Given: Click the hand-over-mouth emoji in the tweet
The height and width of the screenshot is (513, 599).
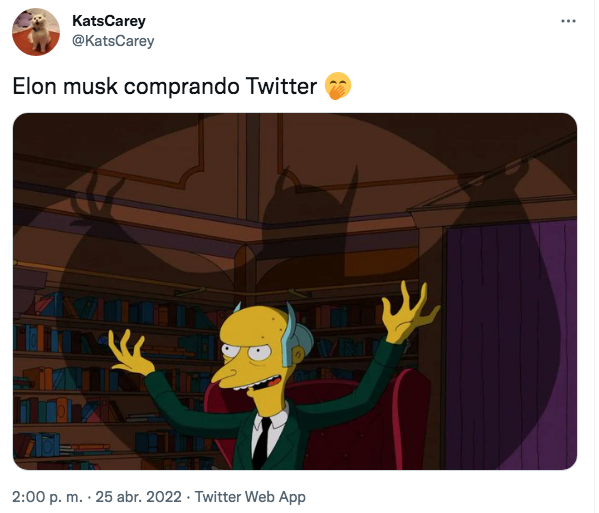Looking at the screenshot, I should coord(338,86).
